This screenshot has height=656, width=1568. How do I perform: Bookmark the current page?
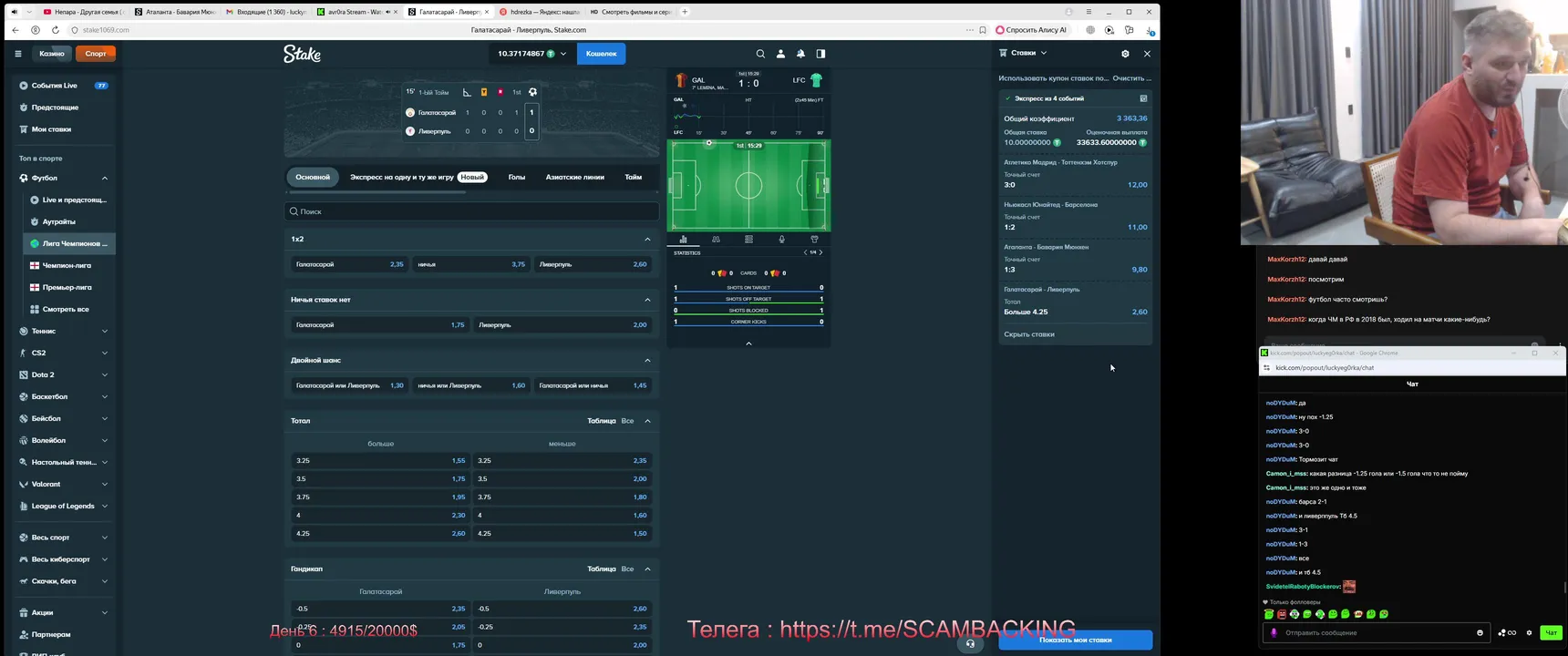(983, 30)
